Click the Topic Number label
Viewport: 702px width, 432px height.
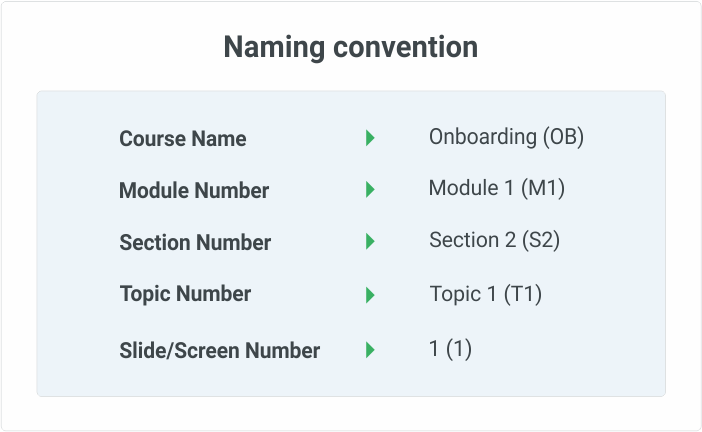pyautogui.click(x=185, y=294)
